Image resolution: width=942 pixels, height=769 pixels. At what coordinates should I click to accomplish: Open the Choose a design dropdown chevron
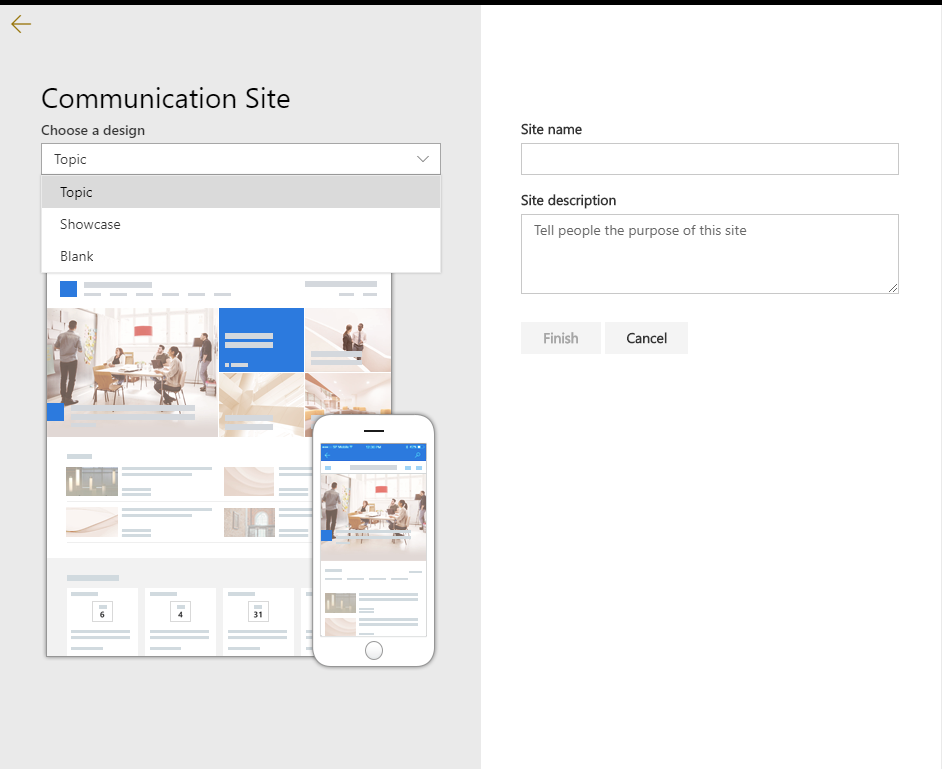tap(422, 158)
